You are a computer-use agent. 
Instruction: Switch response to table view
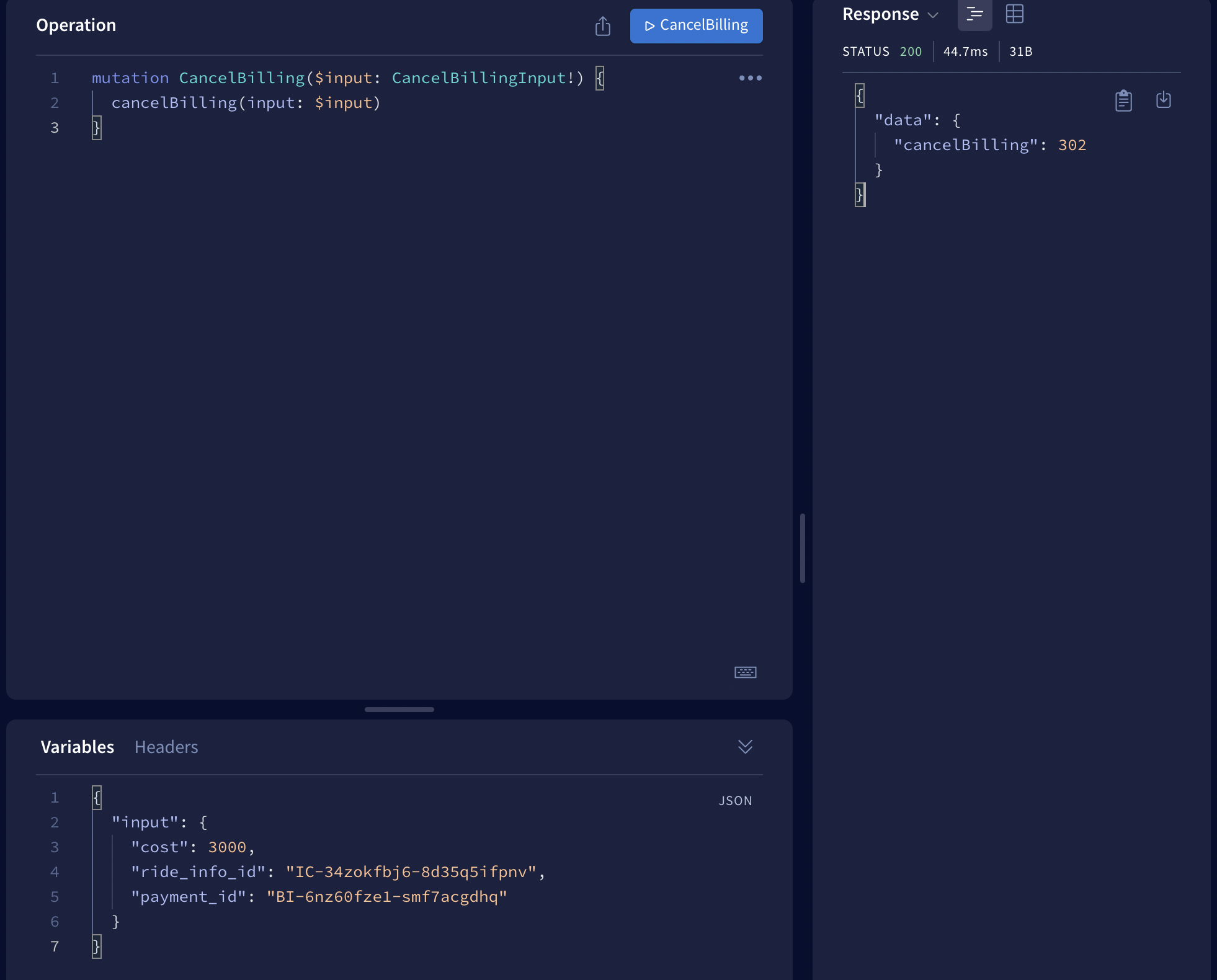1014,14
